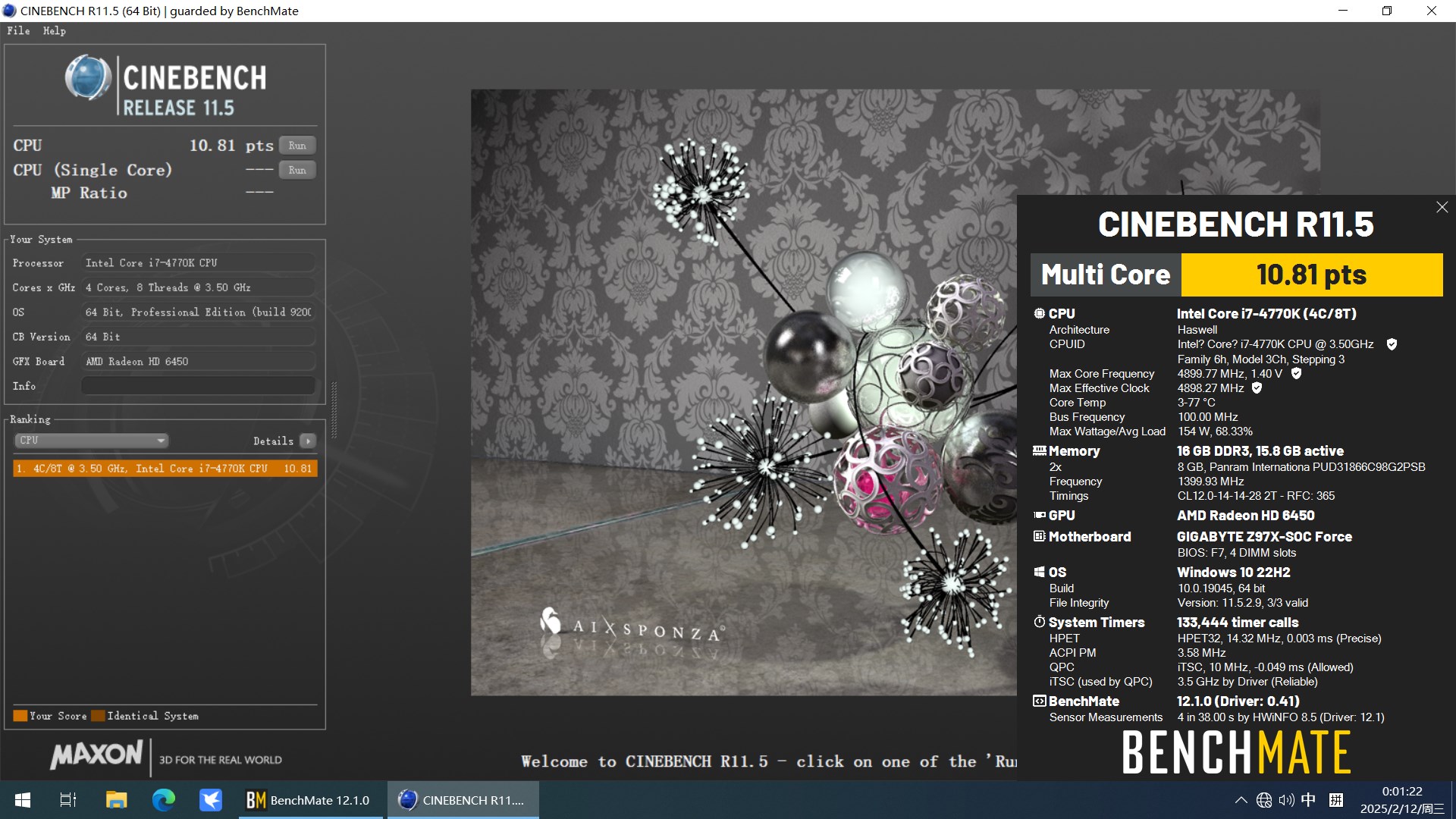Run the CPU multi-core benchmark
The width and height of the screenshot is (1456, 819).
pyautogui.click(x=297, y=146)
